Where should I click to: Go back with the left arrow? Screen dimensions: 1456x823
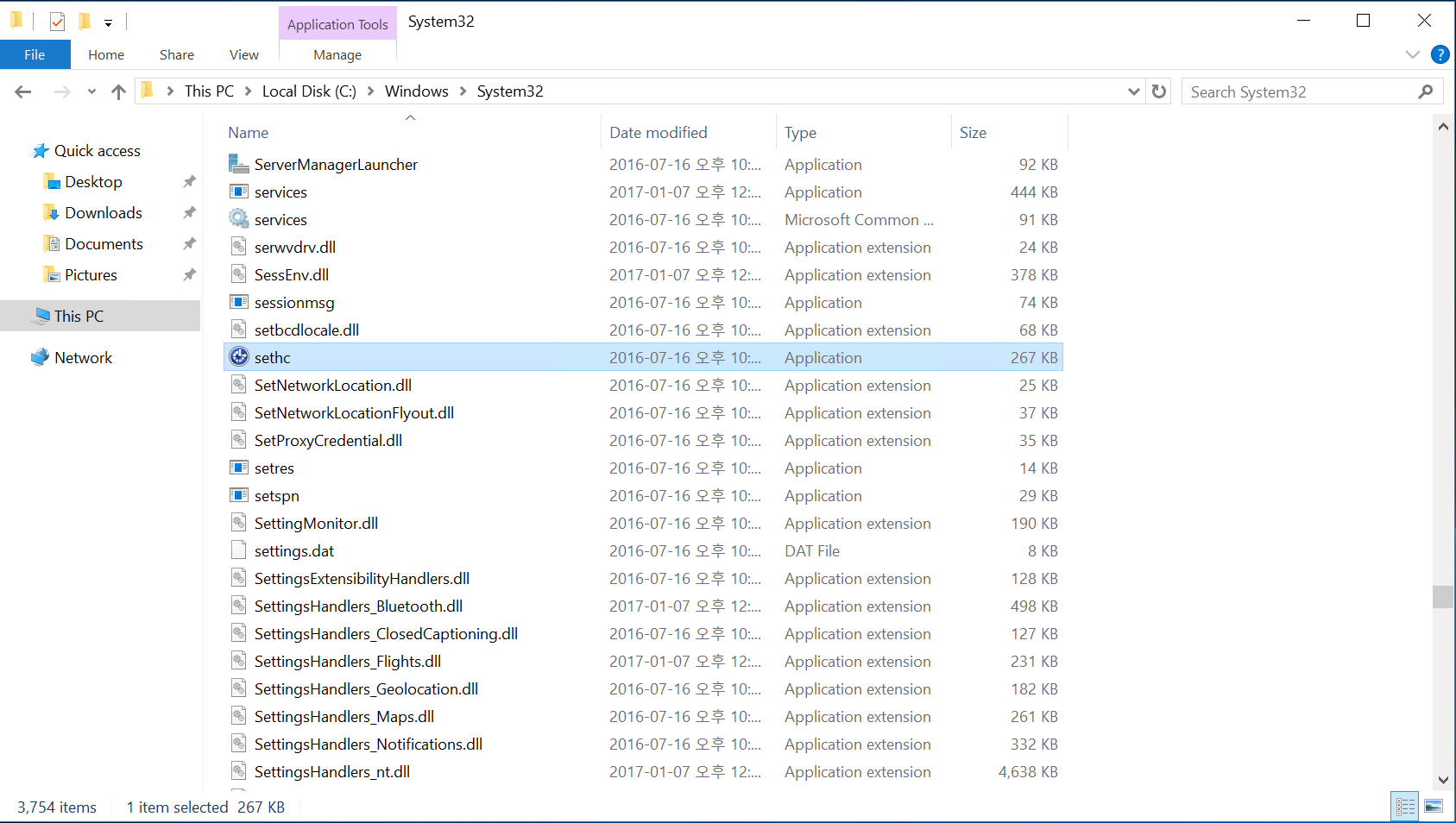23,91
